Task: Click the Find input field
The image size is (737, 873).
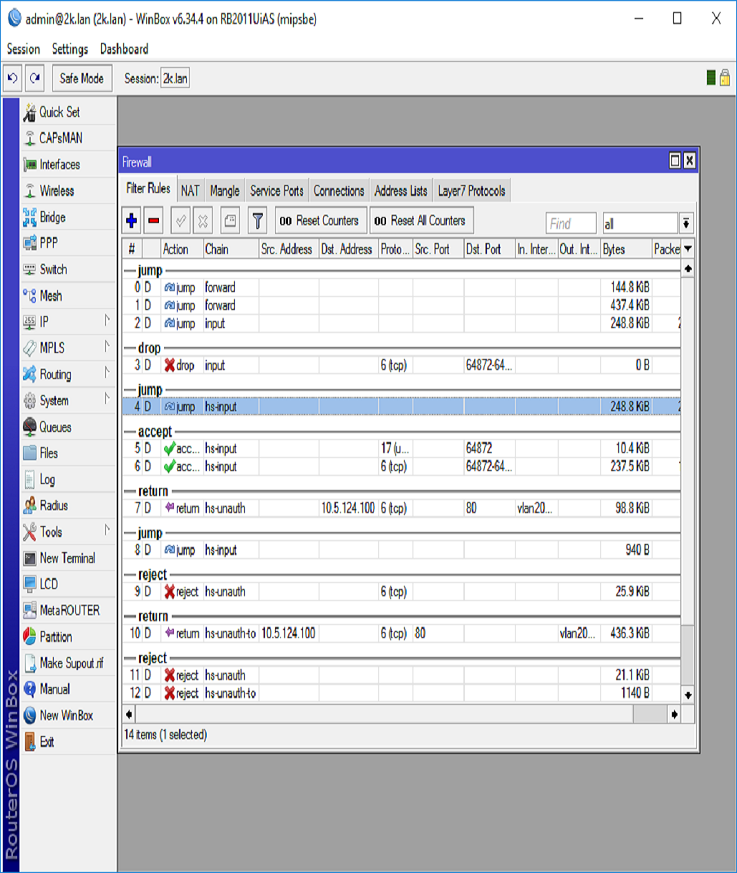Action: tap(570, 224)
